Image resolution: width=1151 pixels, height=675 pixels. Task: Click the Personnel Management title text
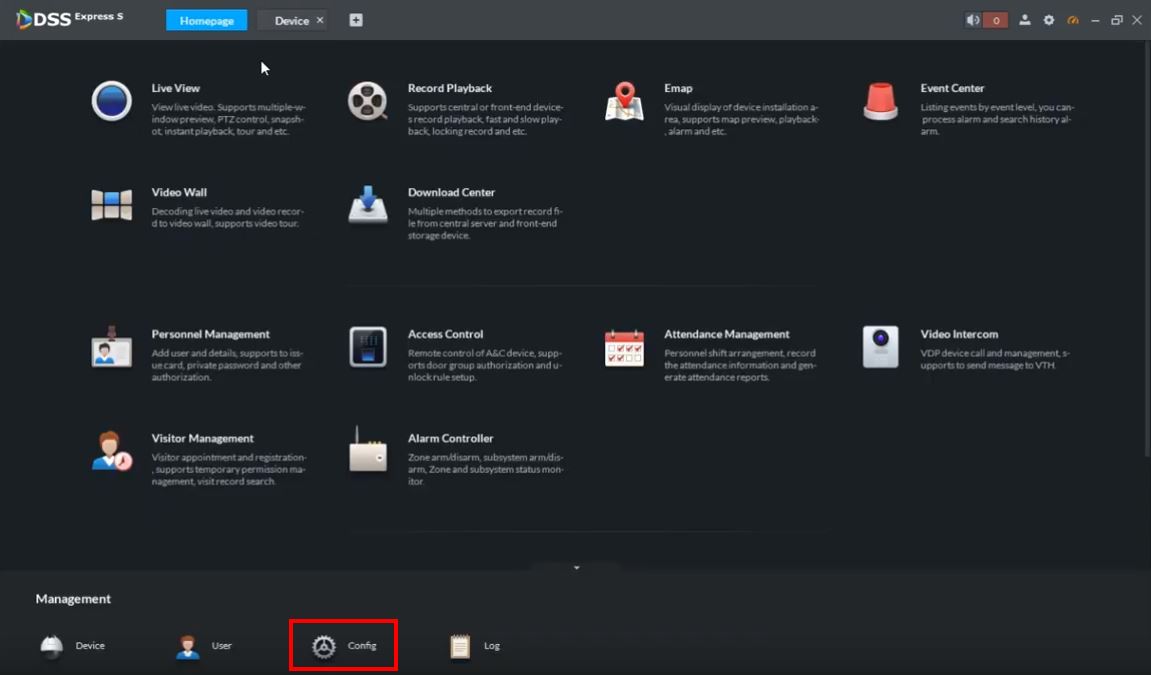[x=211, y=334]
